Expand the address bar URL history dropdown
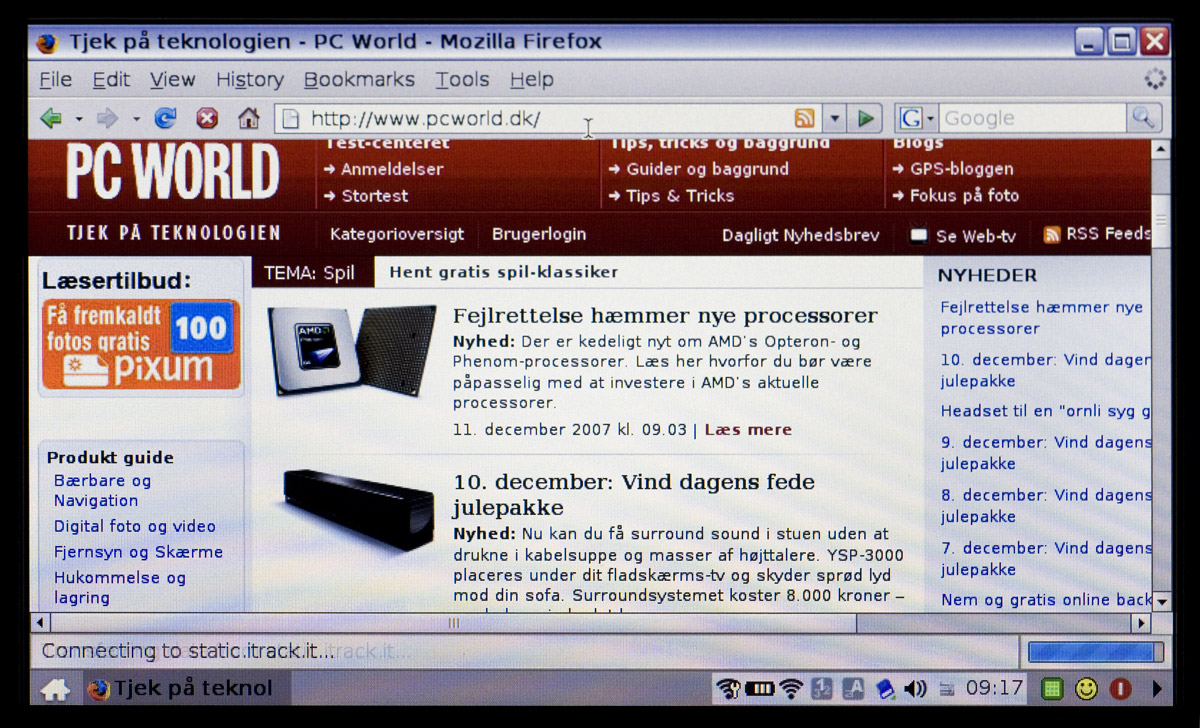The height and width of the screenshot is (728, 1200). [835, 119]
